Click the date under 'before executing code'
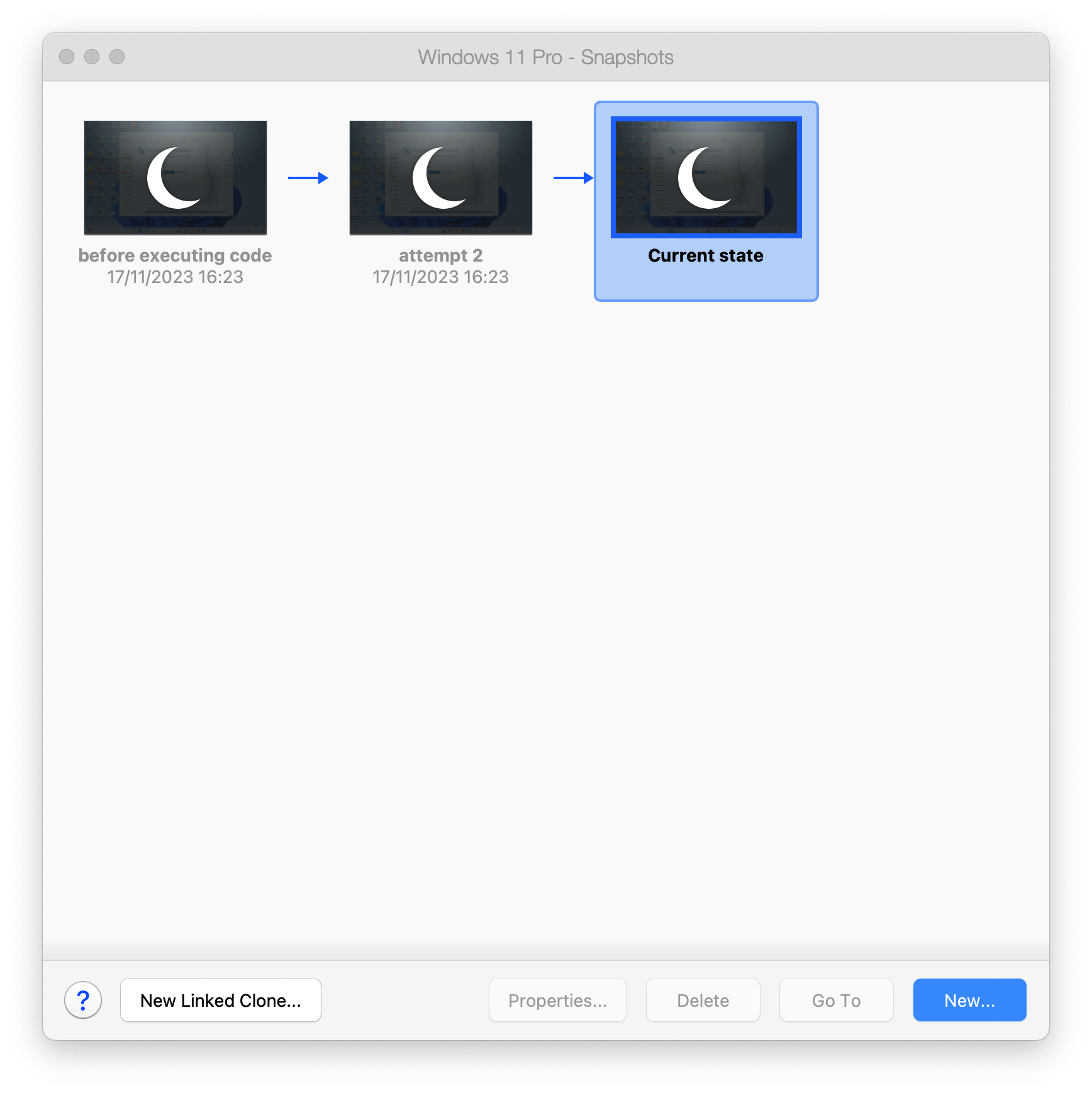 tap(175, 277)
